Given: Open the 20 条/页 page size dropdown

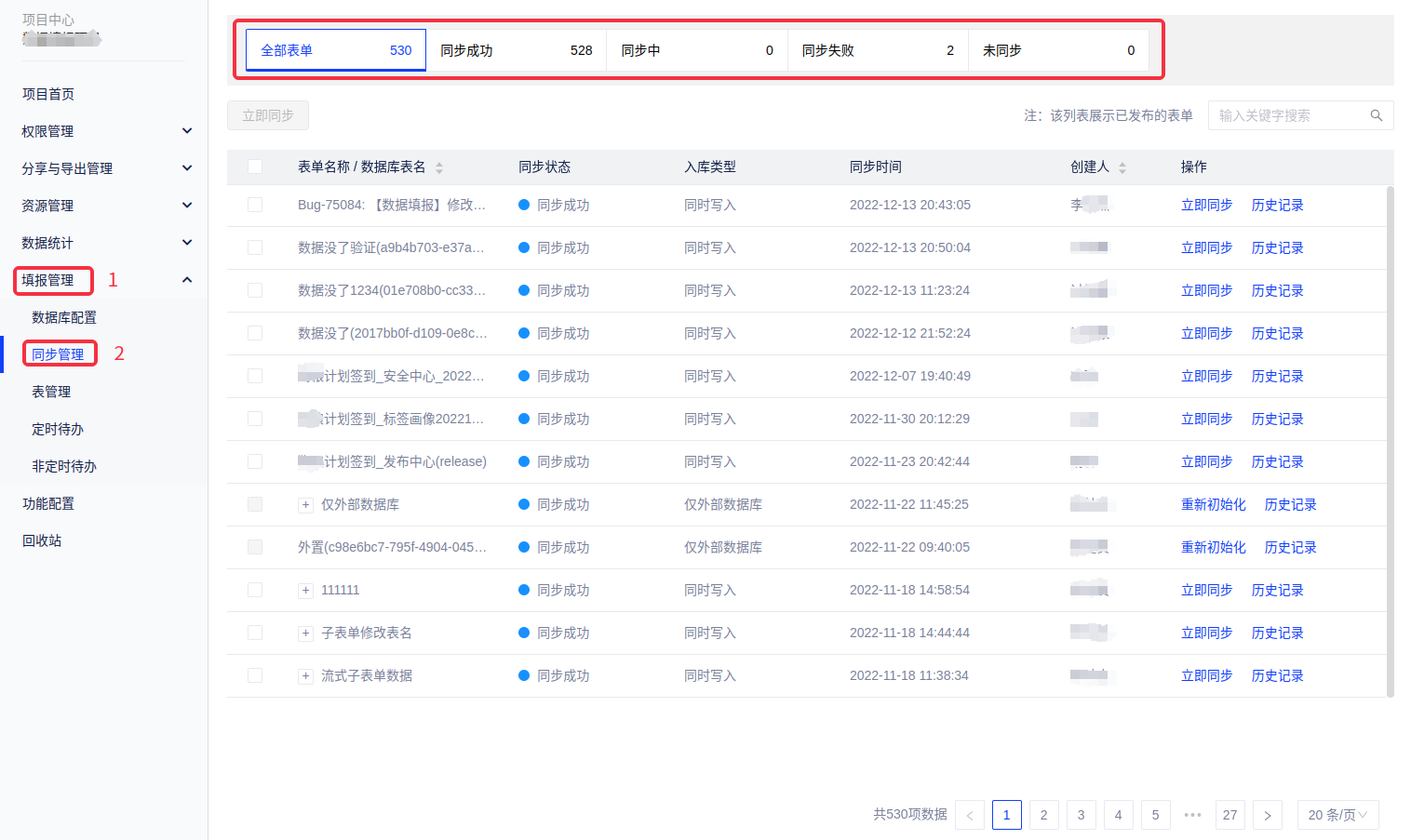Looking at the screenshot, I should click(1337, 815).
